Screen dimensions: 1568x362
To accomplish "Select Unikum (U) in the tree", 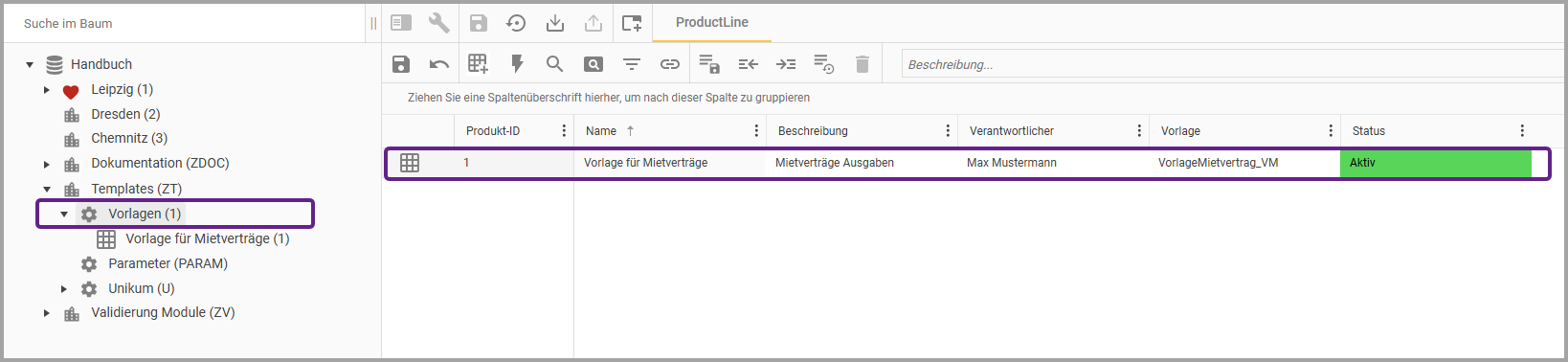I will click(x=141, y=288).
